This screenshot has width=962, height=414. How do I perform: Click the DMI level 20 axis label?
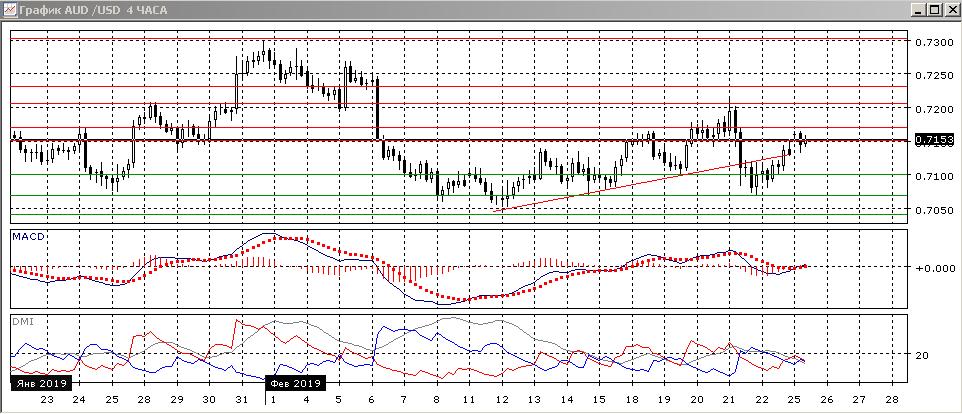click(x=922, y=356)
